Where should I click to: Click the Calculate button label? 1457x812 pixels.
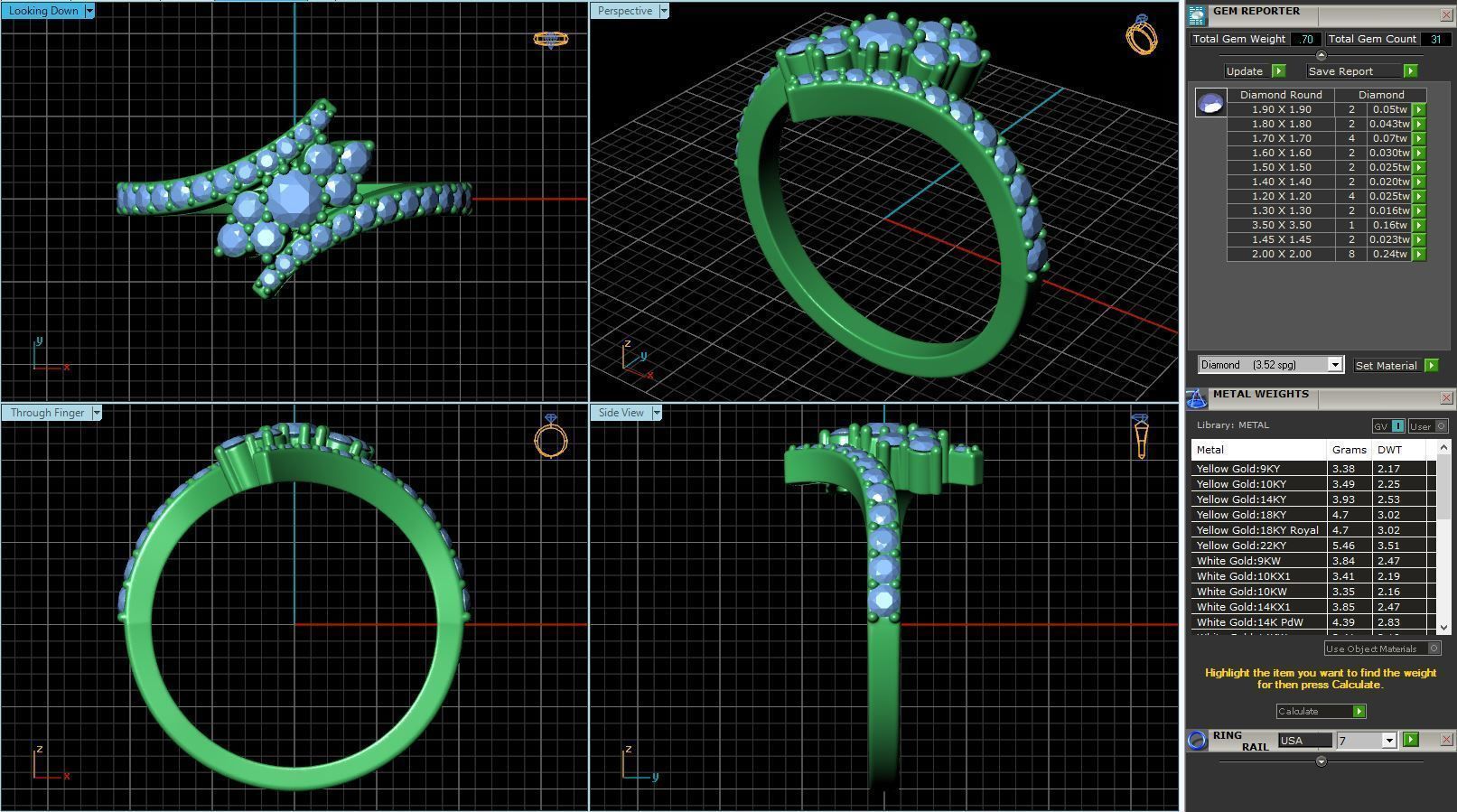[x=1297, y=712]
